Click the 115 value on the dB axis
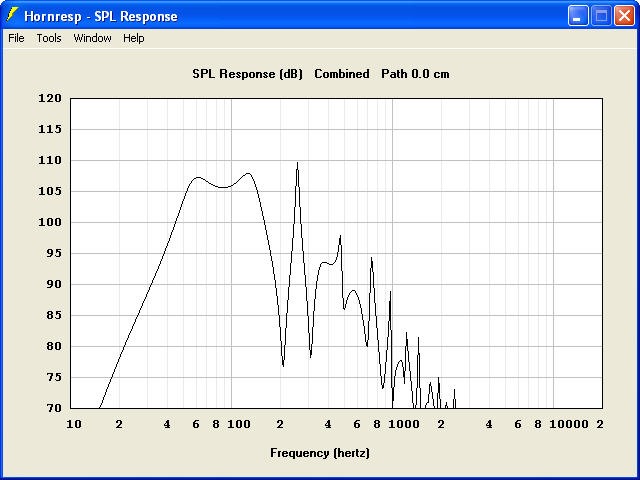Screen dimensions: 640x480 (50, 129)
